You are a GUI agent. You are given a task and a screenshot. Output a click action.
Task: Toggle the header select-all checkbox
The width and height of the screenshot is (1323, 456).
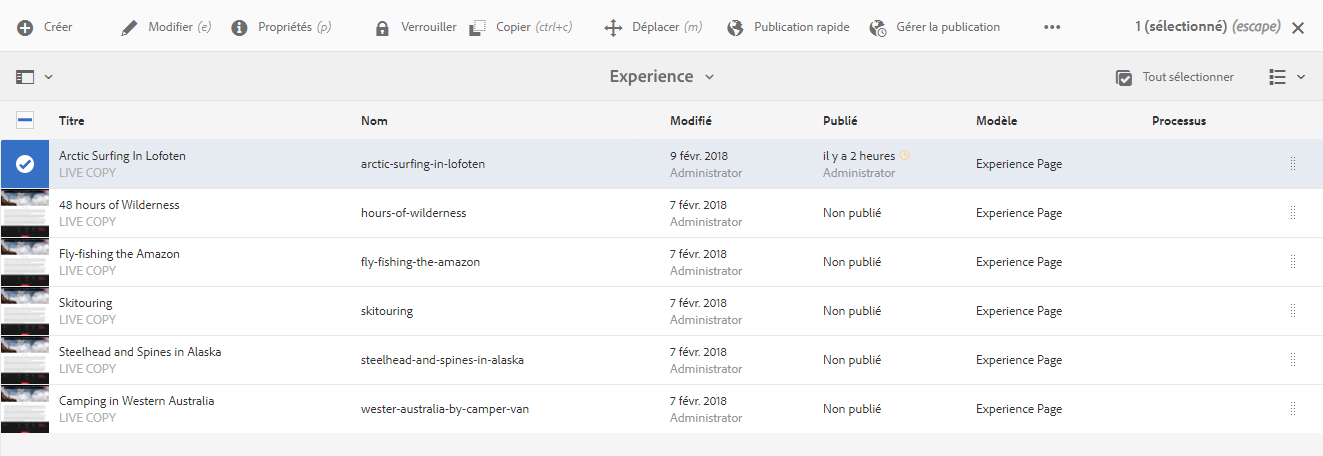point(25,121)
